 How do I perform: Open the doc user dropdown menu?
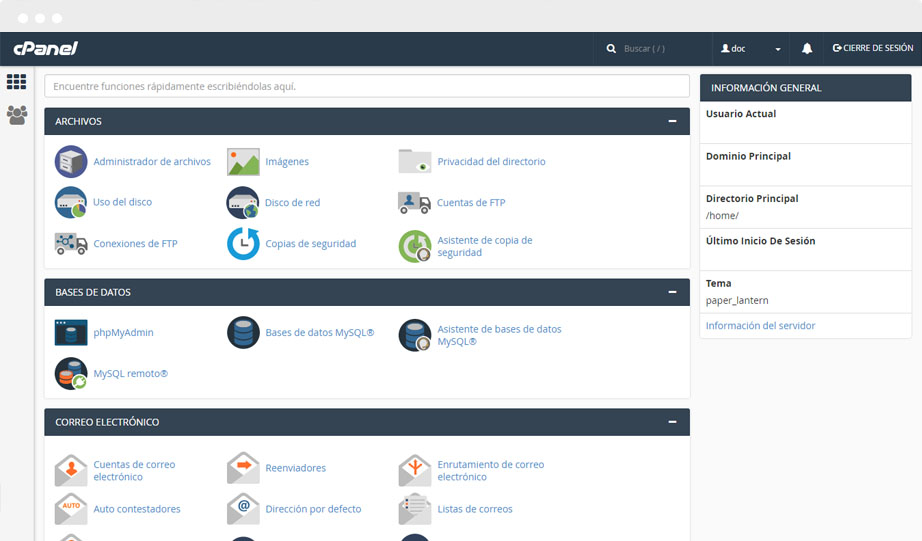coord(751,49)
